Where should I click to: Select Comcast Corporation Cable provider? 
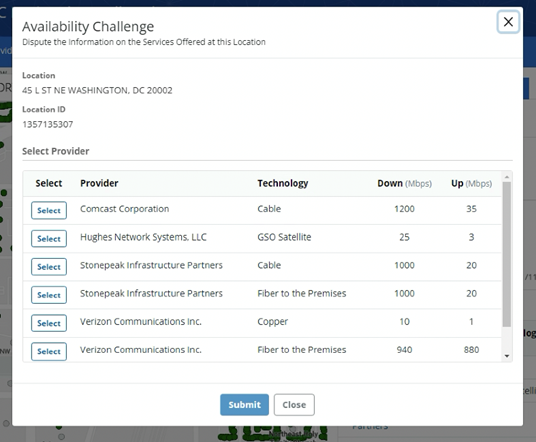(49, 210)
